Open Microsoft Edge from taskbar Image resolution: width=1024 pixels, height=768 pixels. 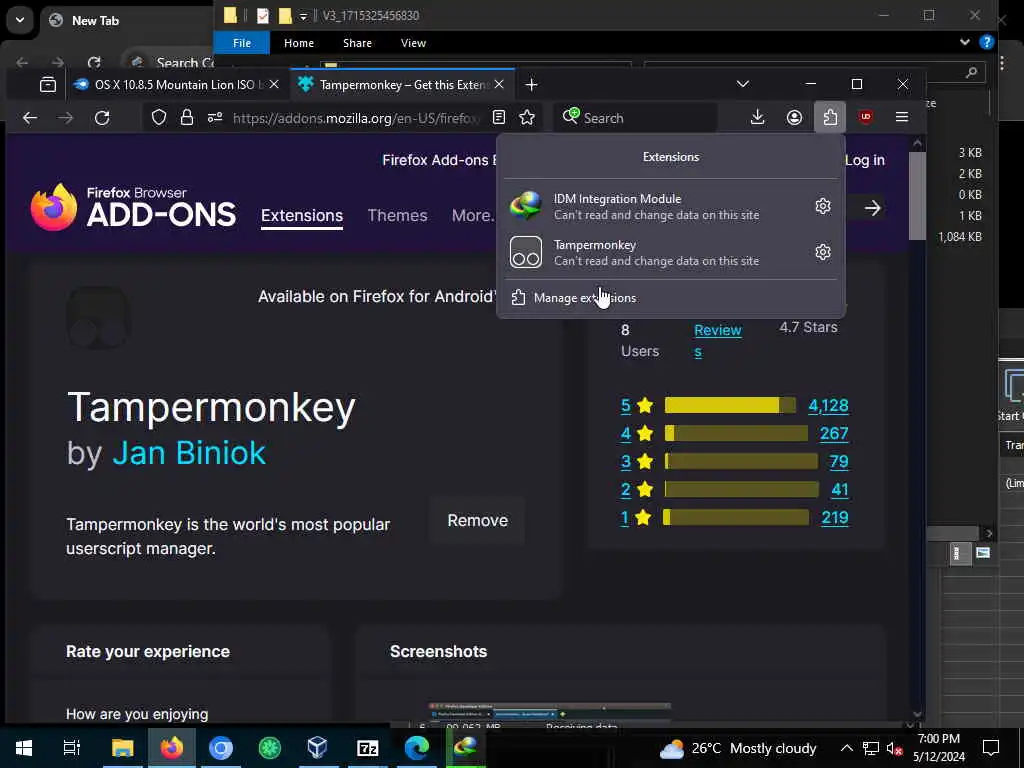point(417,748)
